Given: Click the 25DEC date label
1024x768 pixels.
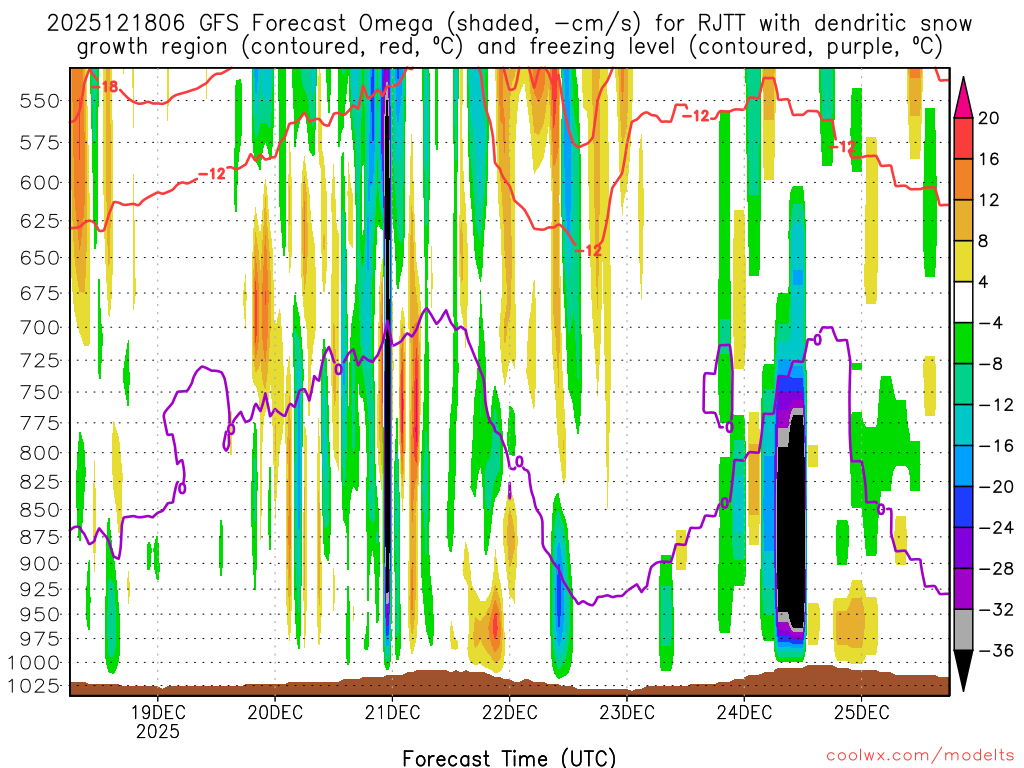Looking at the screenshot, I should 861,712.
